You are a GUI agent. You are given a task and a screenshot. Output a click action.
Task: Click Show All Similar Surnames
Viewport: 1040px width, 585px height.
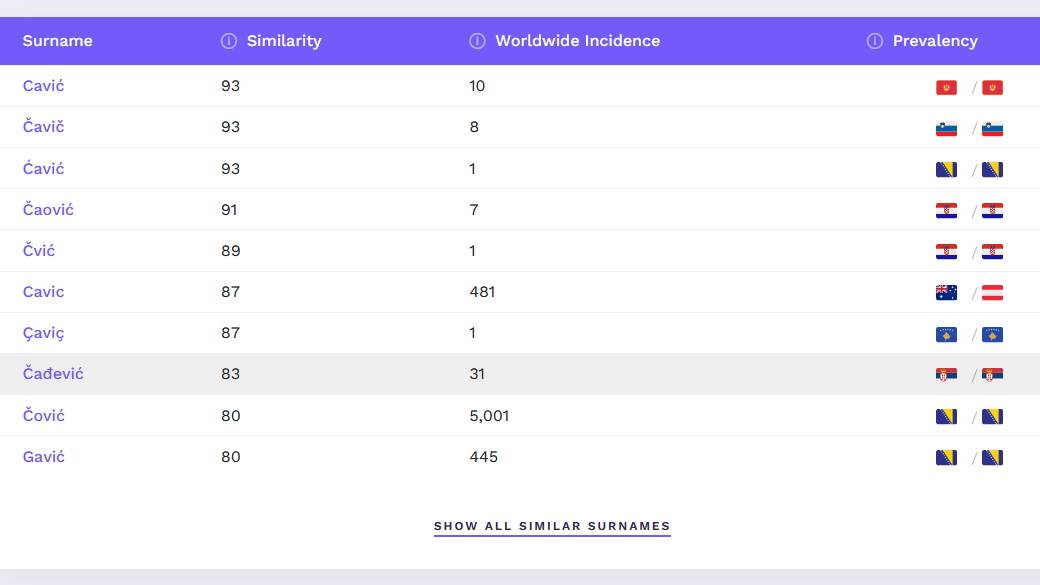coord(552,526)
